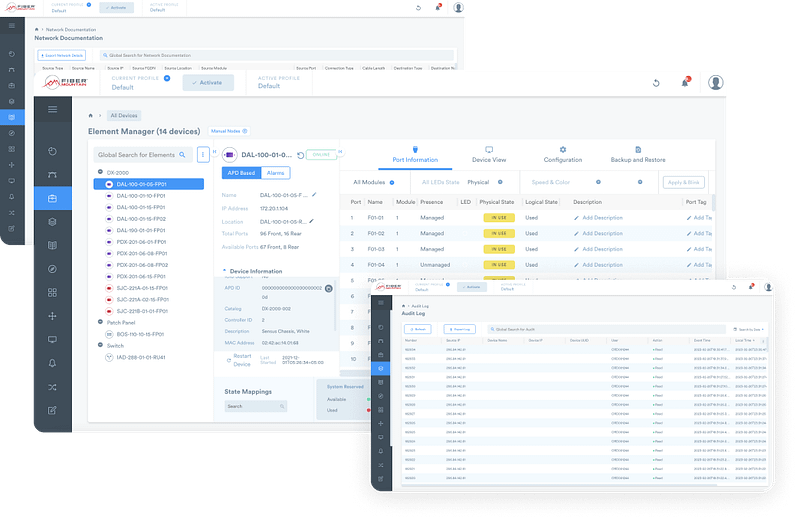The height and width of the screenshot is (522, 800).
Task: Click the stacked hexagon icon in Element Manager sidebar
Action: coord(53,222)
